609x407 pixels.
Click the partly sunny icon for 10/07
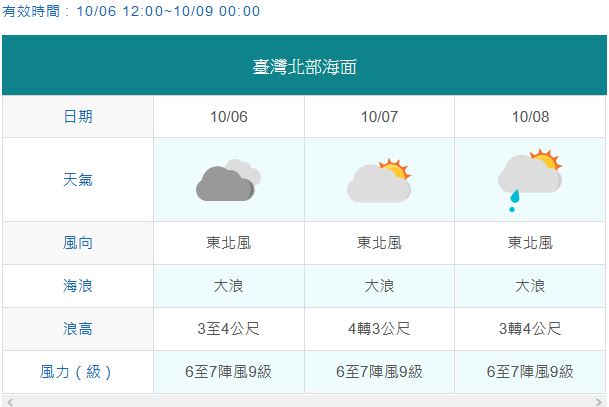[x=379, y=181]
